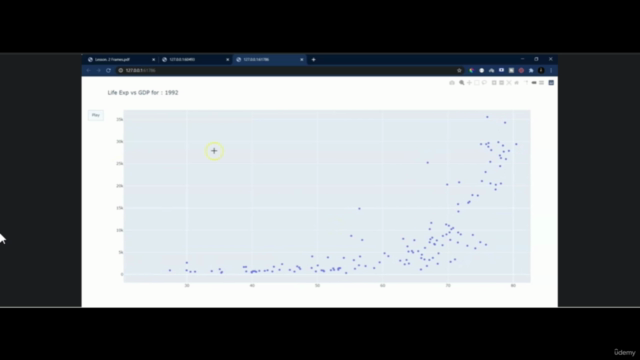The image size is (640, 360).
Task: Click the y-axis label 5k
Action: (x=121, y=252)
